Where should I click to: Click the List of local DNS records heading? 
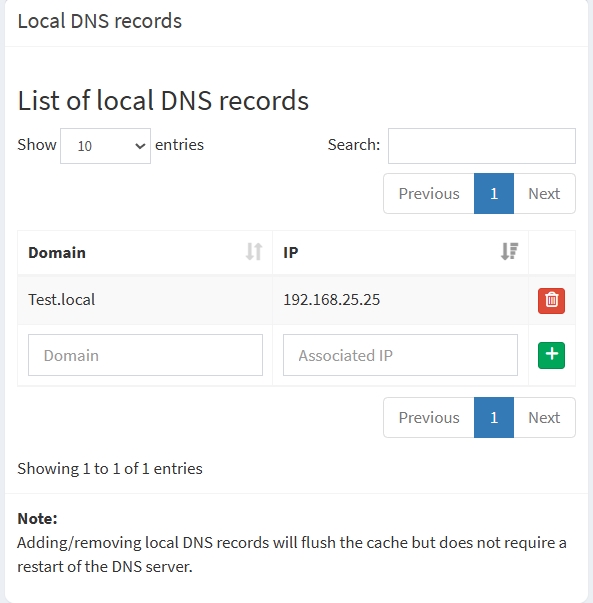[x=163, y=101]
